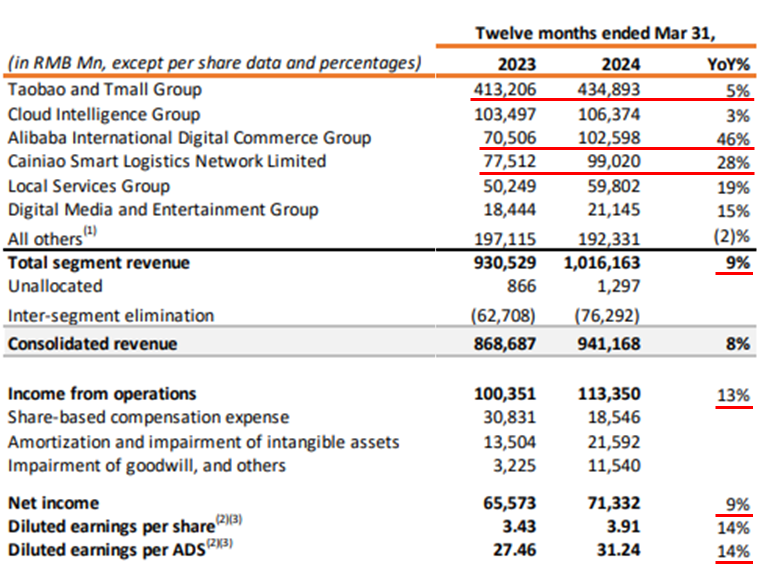This screenshot has width=783, height=570.
Task: Click the total value 1,016,163
Action: 602,263
